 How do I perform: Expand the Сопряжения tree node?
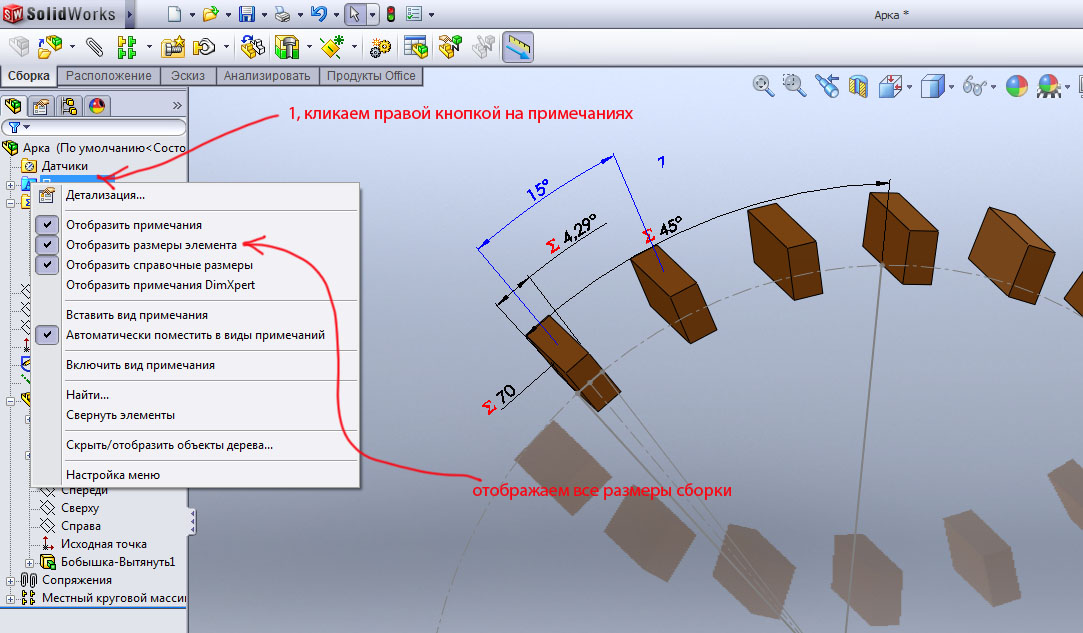[11, 580]
